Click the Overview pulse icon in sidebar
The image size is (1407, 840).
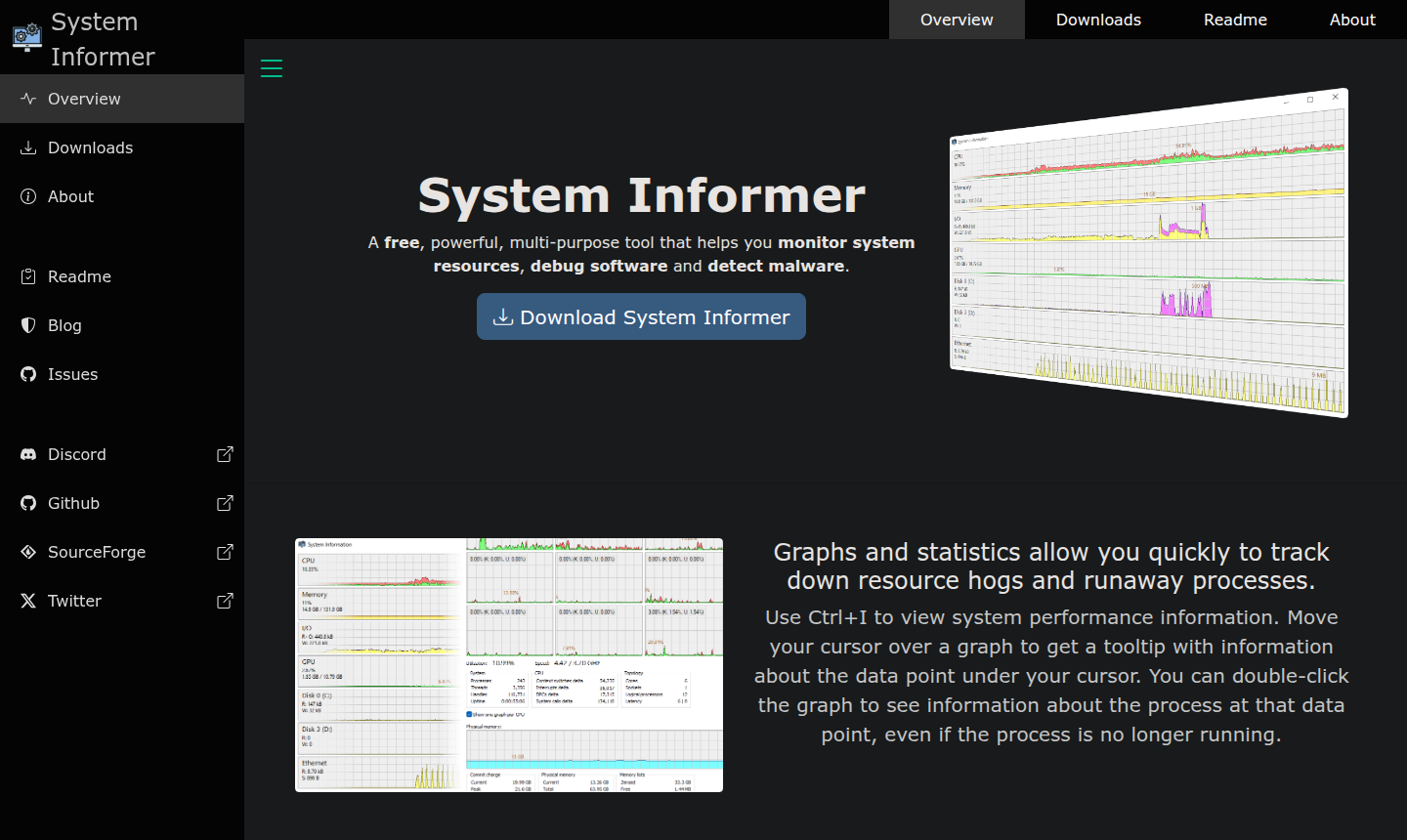coord(28,99)
